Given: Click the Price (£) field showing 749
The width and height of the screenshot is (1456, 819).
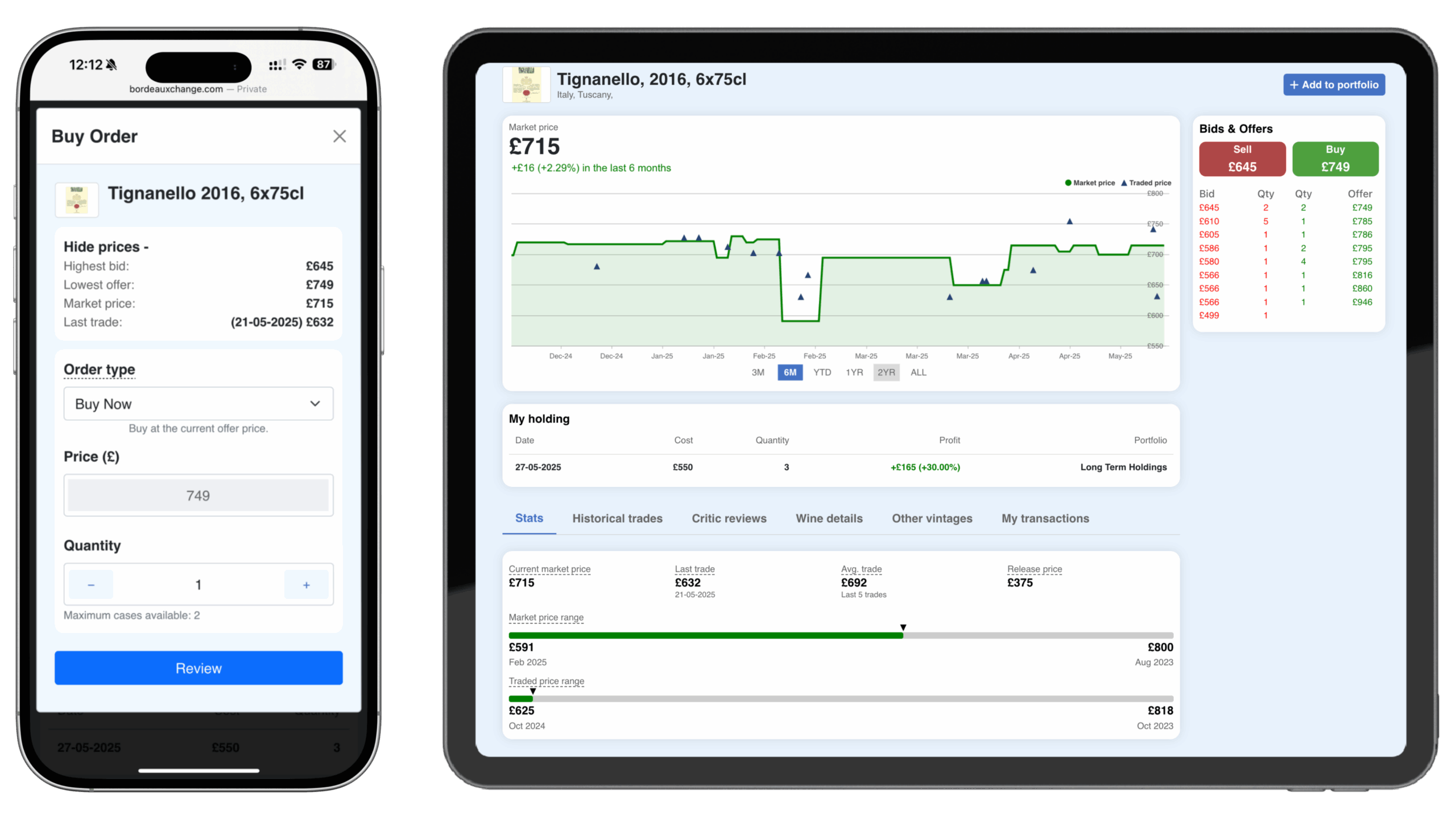Looking at the screenshot, I should click(x=198, y=495).
